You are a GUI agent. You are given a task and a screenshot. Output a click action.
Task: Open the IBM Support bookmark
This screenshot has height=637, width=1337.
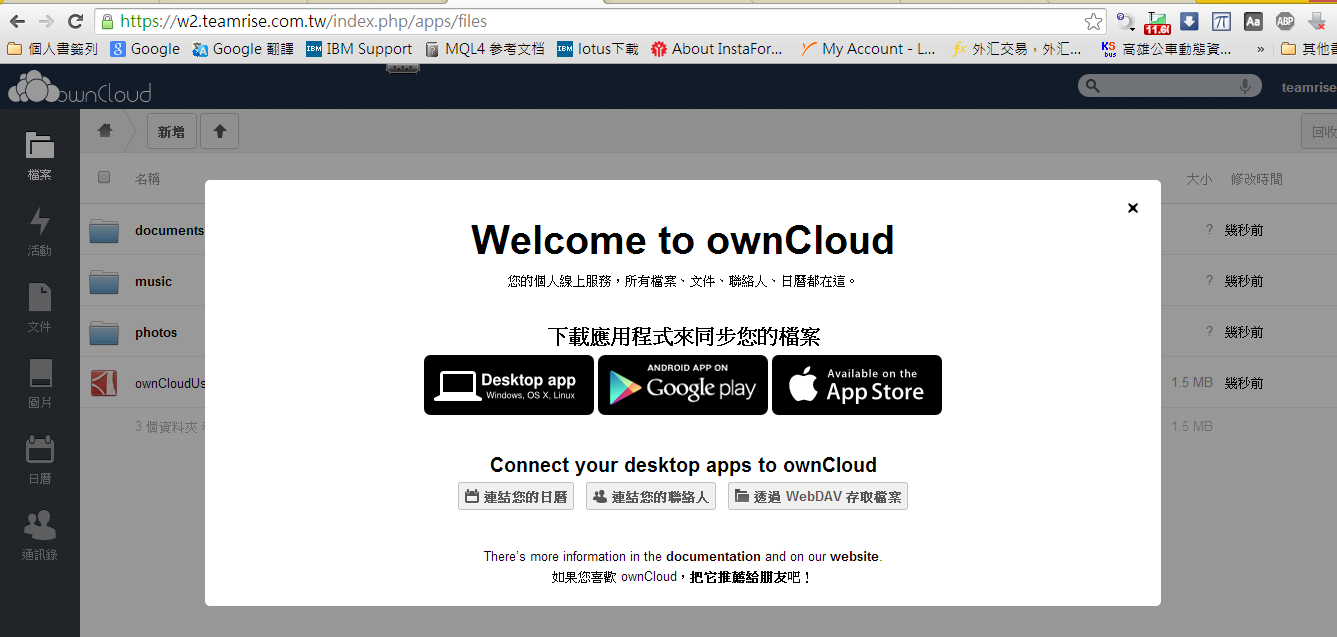click(x=359, y=48)
